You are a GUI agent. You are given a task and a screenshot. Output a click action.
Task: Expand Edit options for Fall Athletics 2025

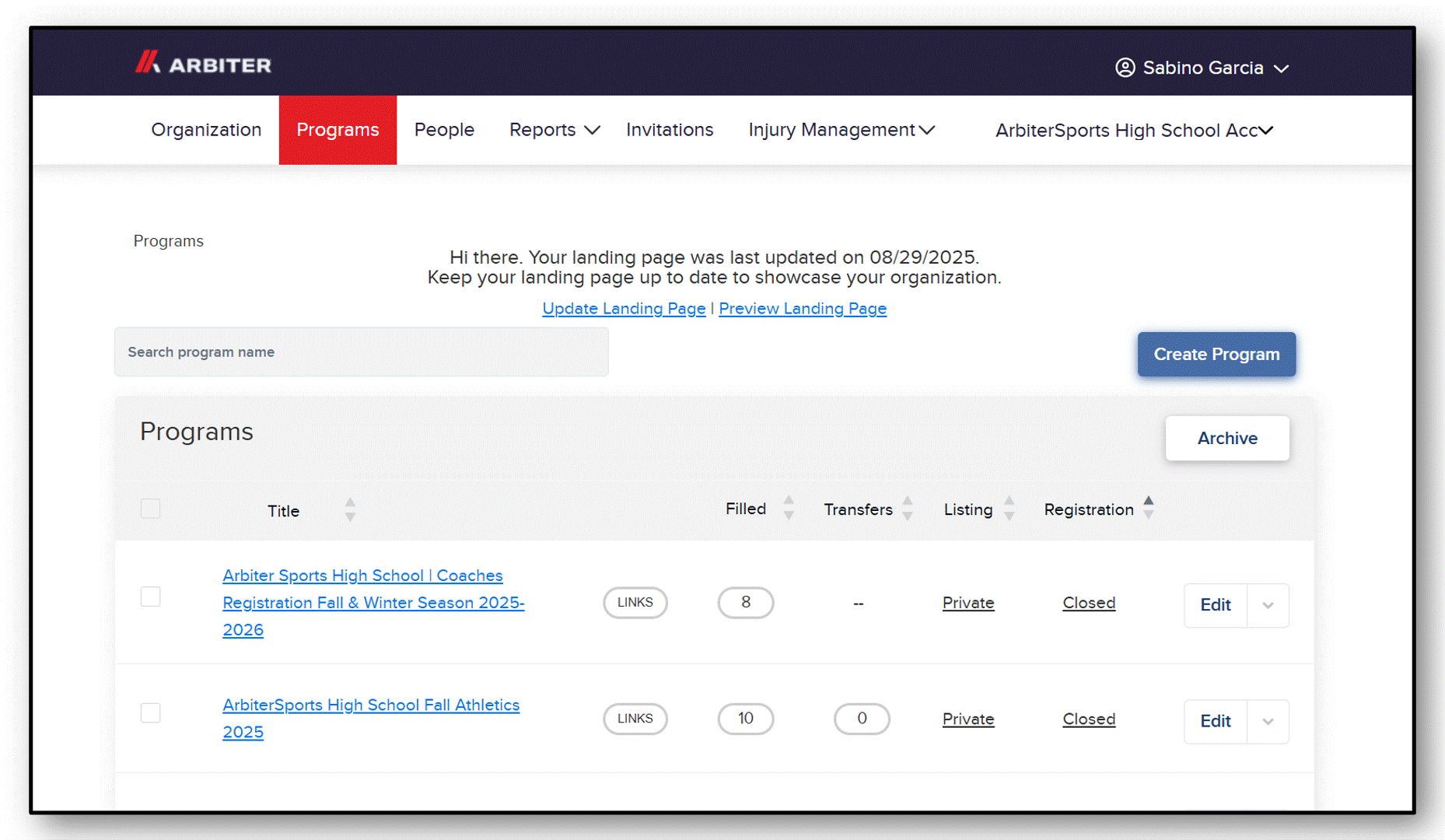pyautogui.click(x=1268, y=722)
